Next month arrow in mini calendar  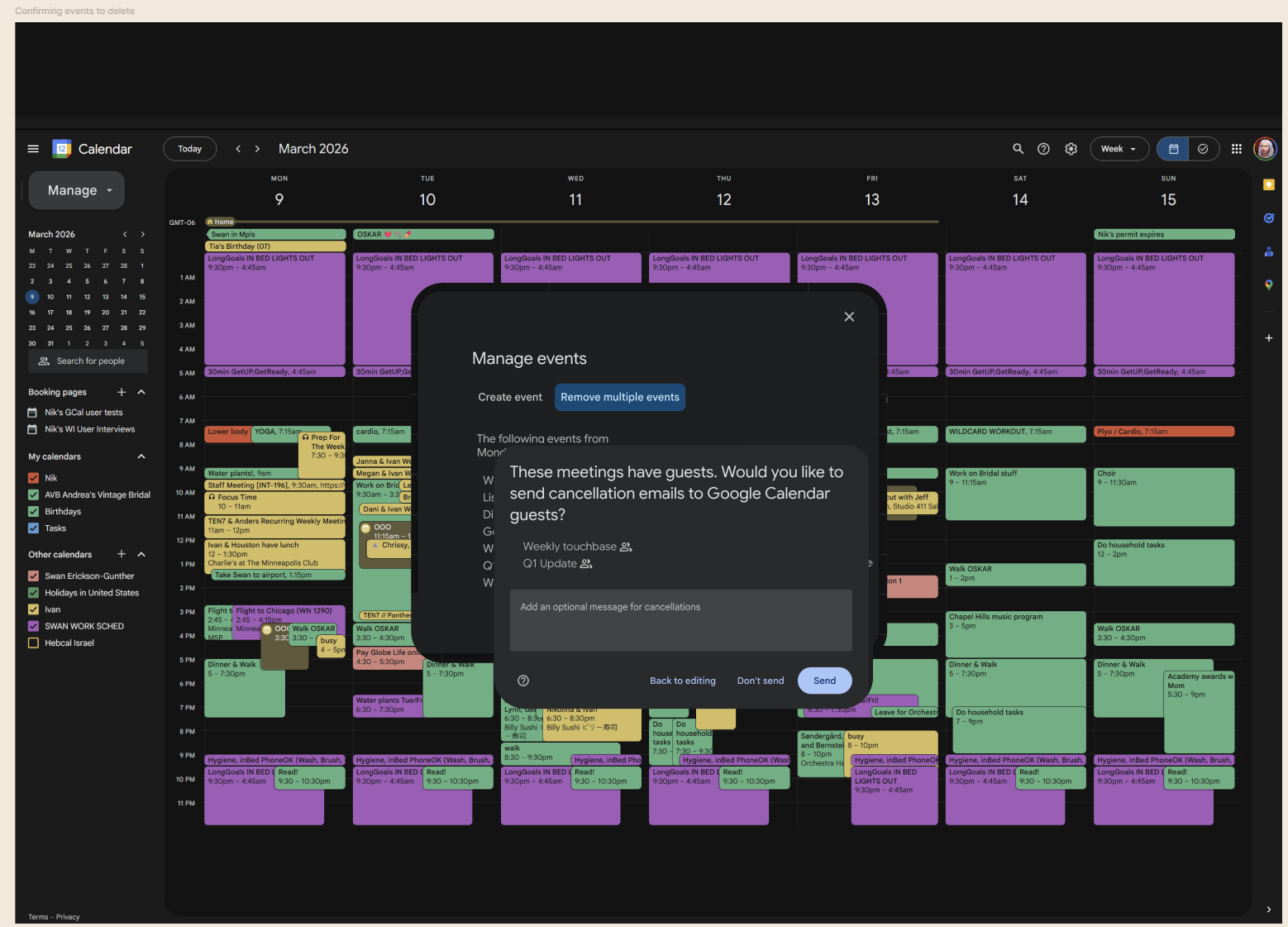[x=142, y=234]
